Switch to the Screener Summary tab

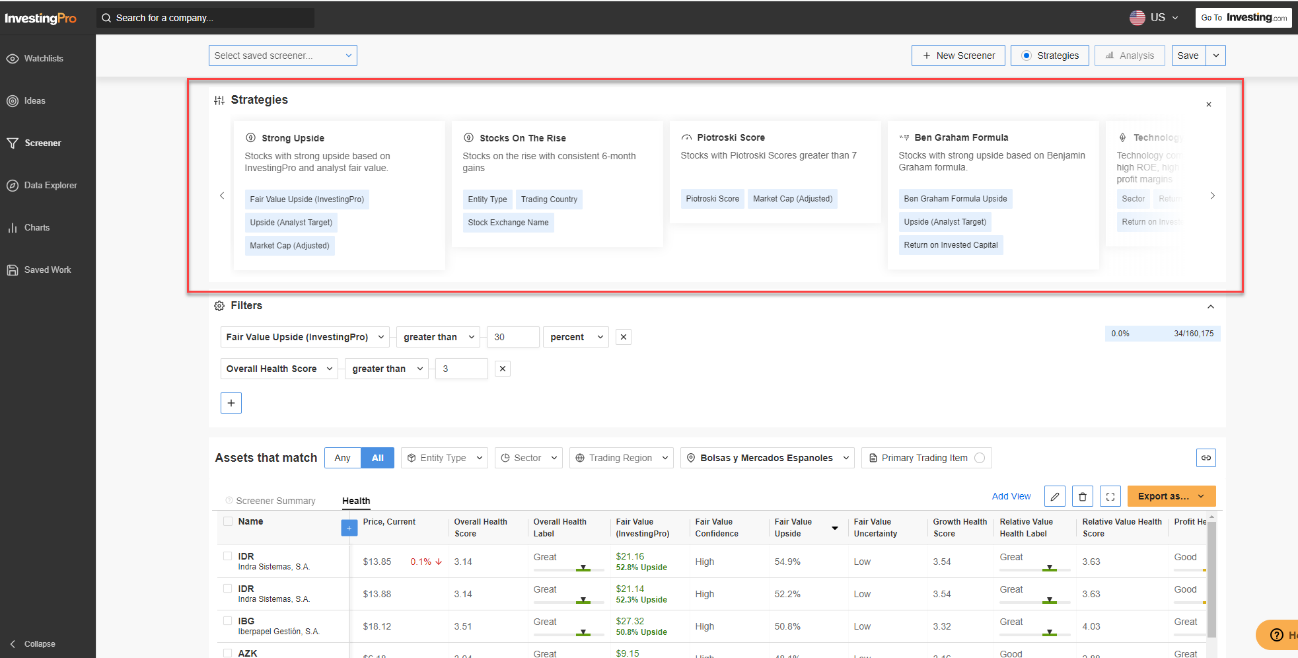270,501
